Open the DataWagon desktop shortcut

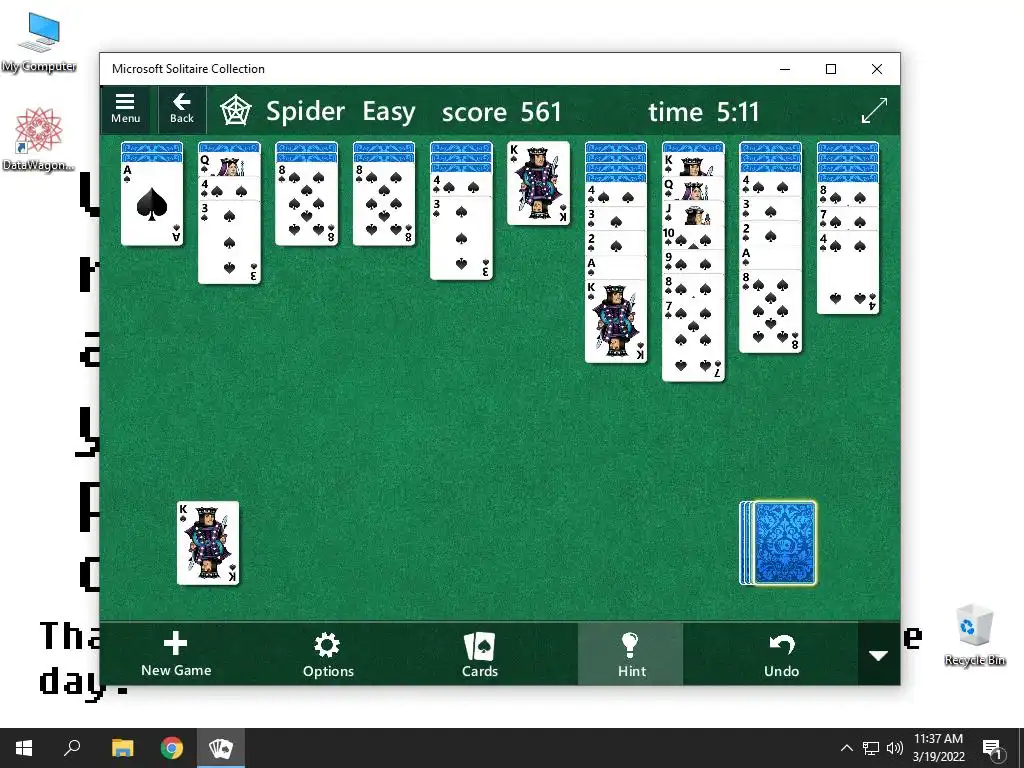pos(39,140)
